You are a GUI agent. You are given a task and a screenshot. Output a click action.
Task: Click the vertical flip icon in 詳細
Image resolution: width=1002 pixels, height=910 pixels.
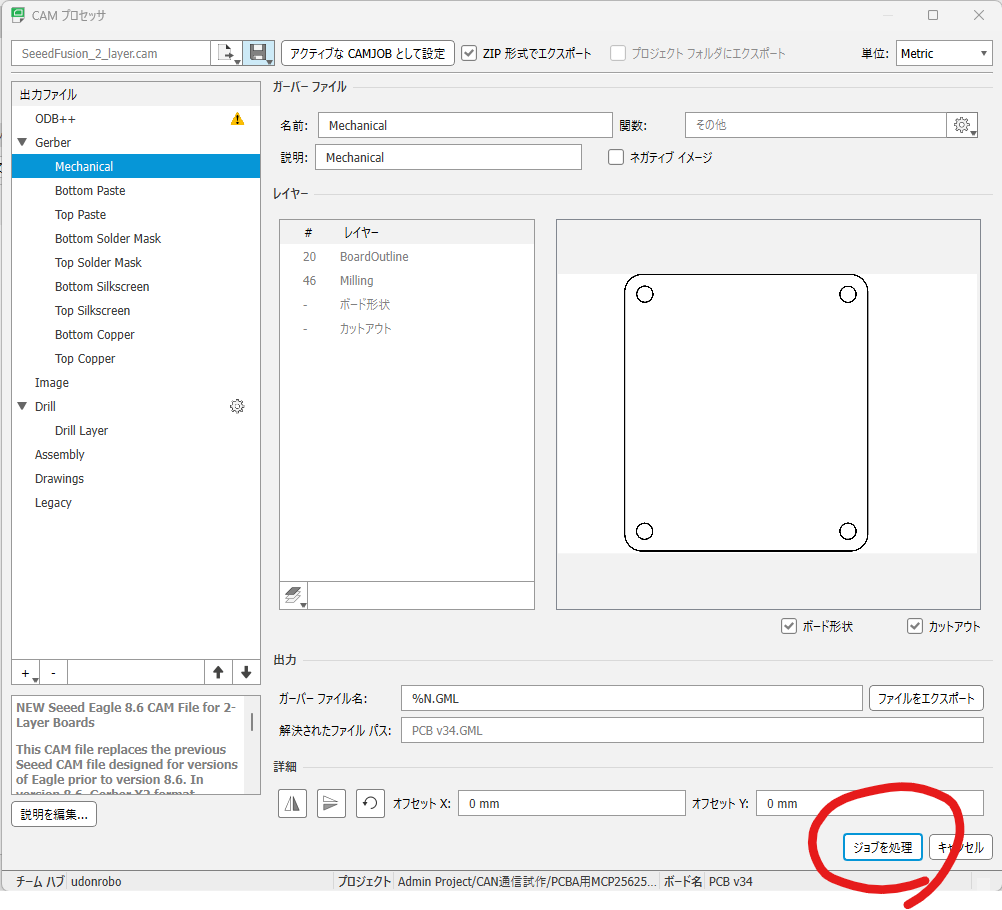point(331,803)
